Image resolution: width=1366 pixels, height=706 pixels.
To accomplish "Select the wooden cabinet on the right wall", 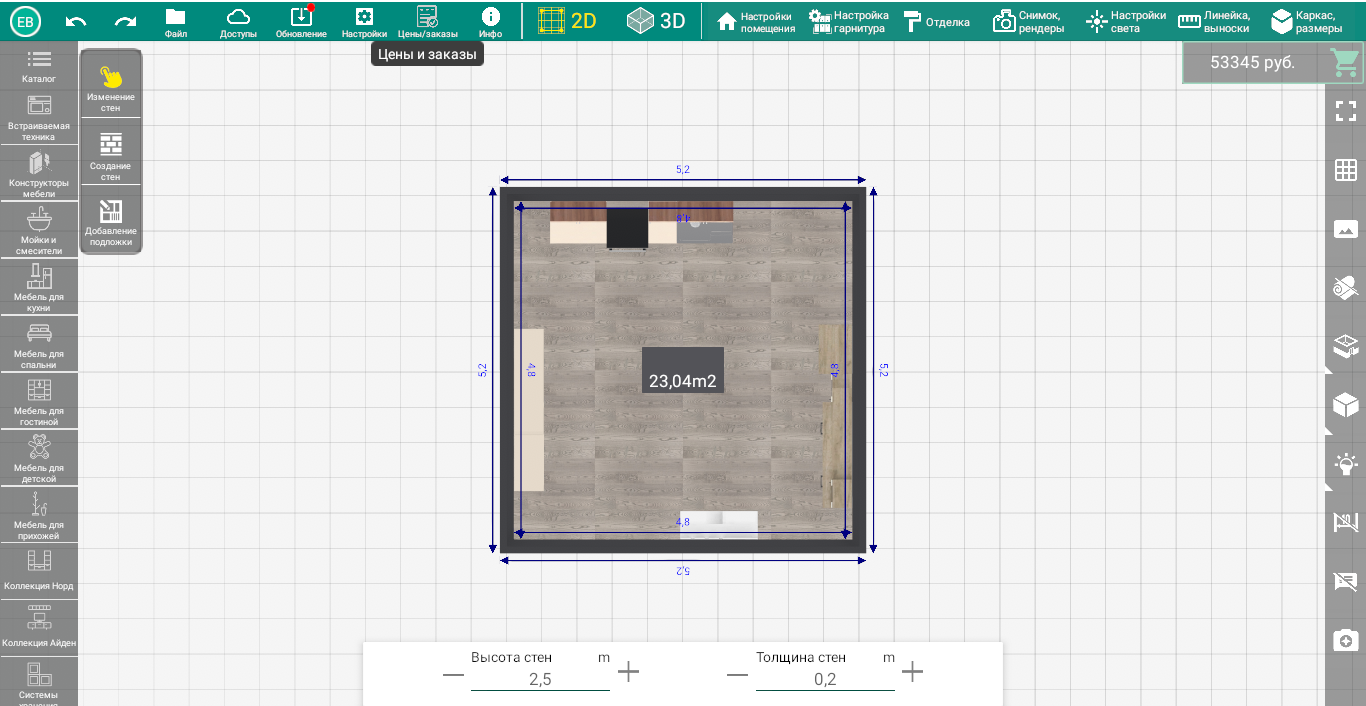I will click(x=833, y=416).
